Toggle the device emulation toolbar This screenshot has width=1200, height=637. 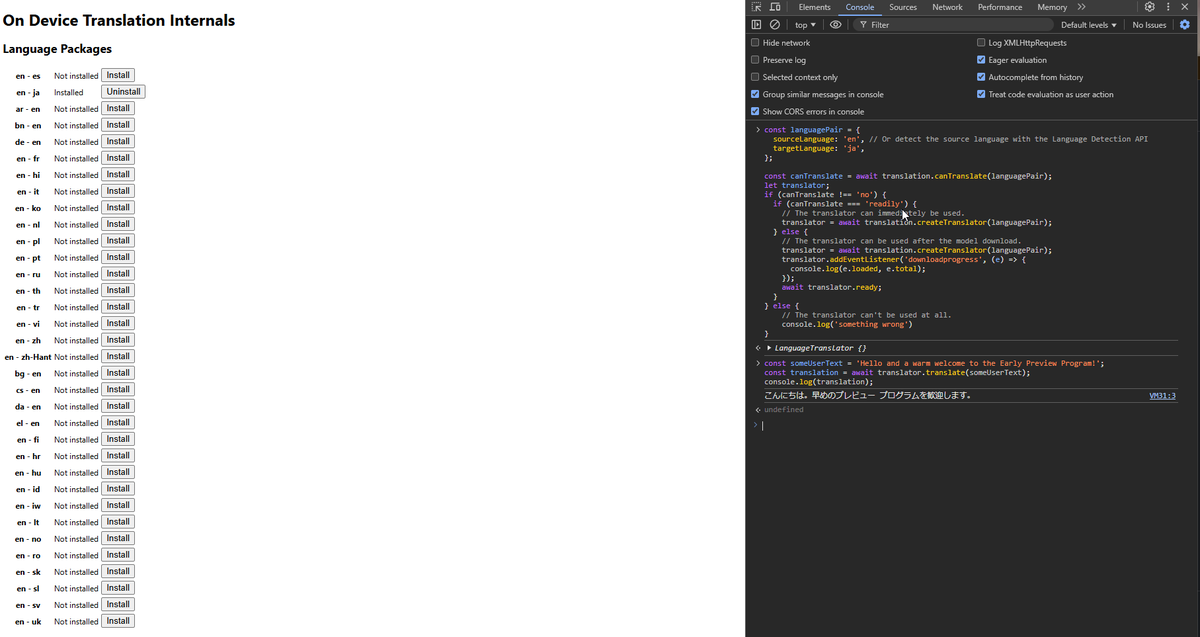[775, 6]
